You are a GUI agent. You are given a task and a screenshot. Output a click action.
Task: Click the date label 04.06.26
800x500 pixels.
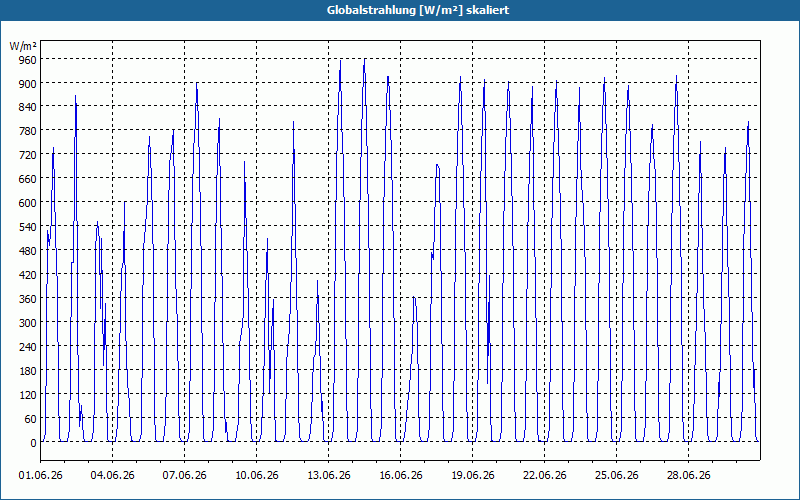[113, 476]
